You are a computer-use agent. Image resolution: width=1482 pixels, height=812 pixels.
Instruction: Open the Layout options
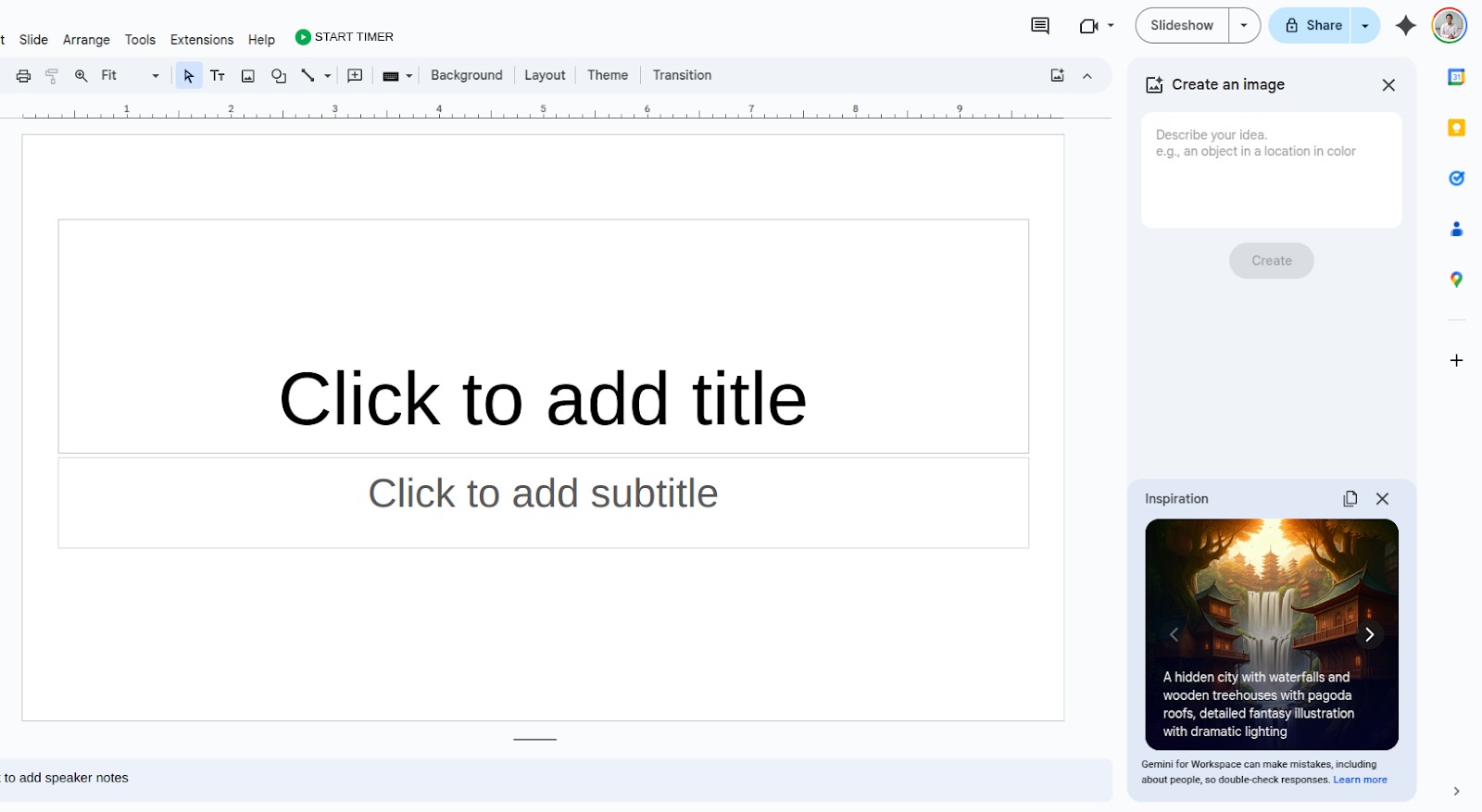click(545, 75)
